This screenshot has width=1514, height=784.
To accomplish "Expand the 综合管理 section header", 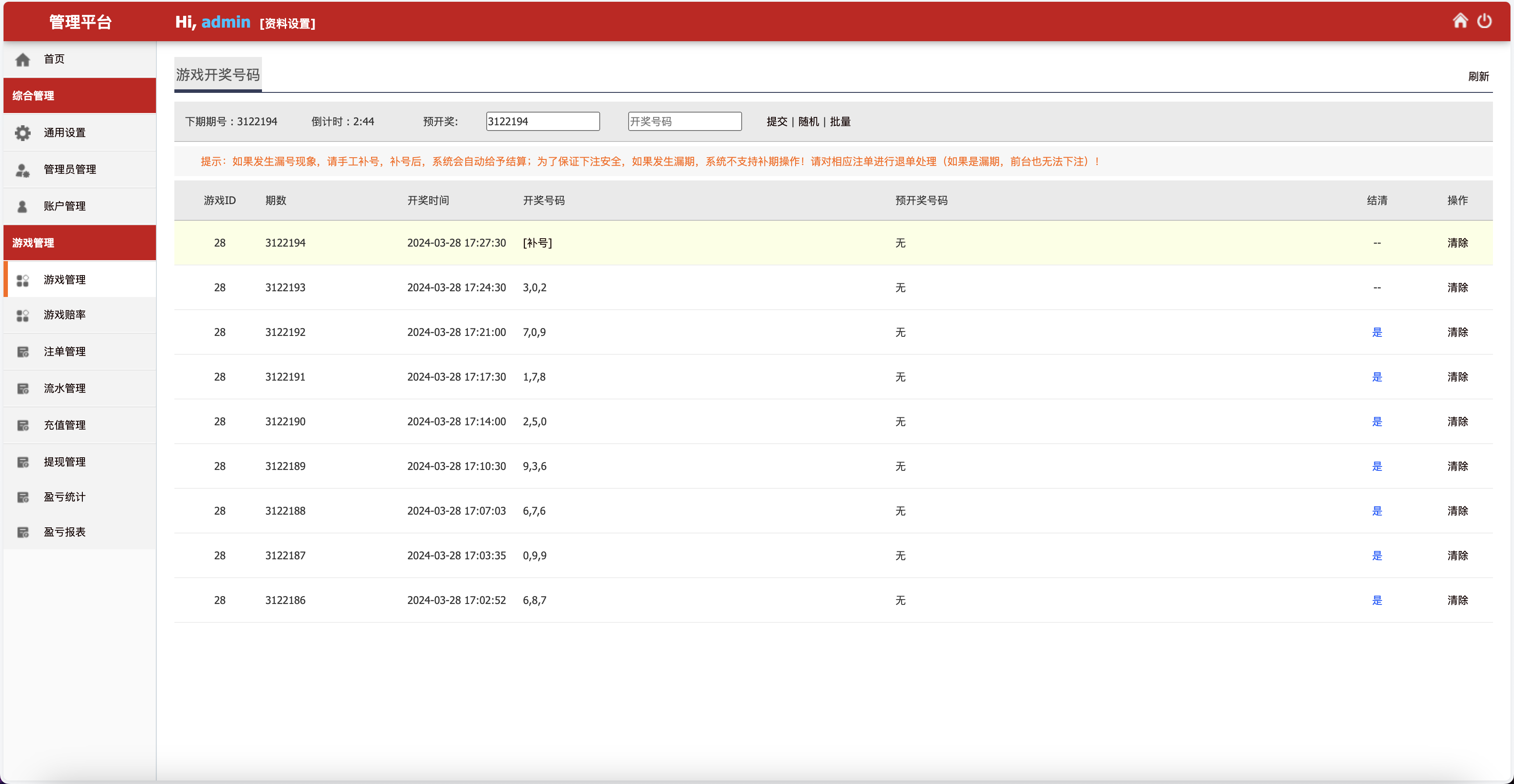I will 33,95.
